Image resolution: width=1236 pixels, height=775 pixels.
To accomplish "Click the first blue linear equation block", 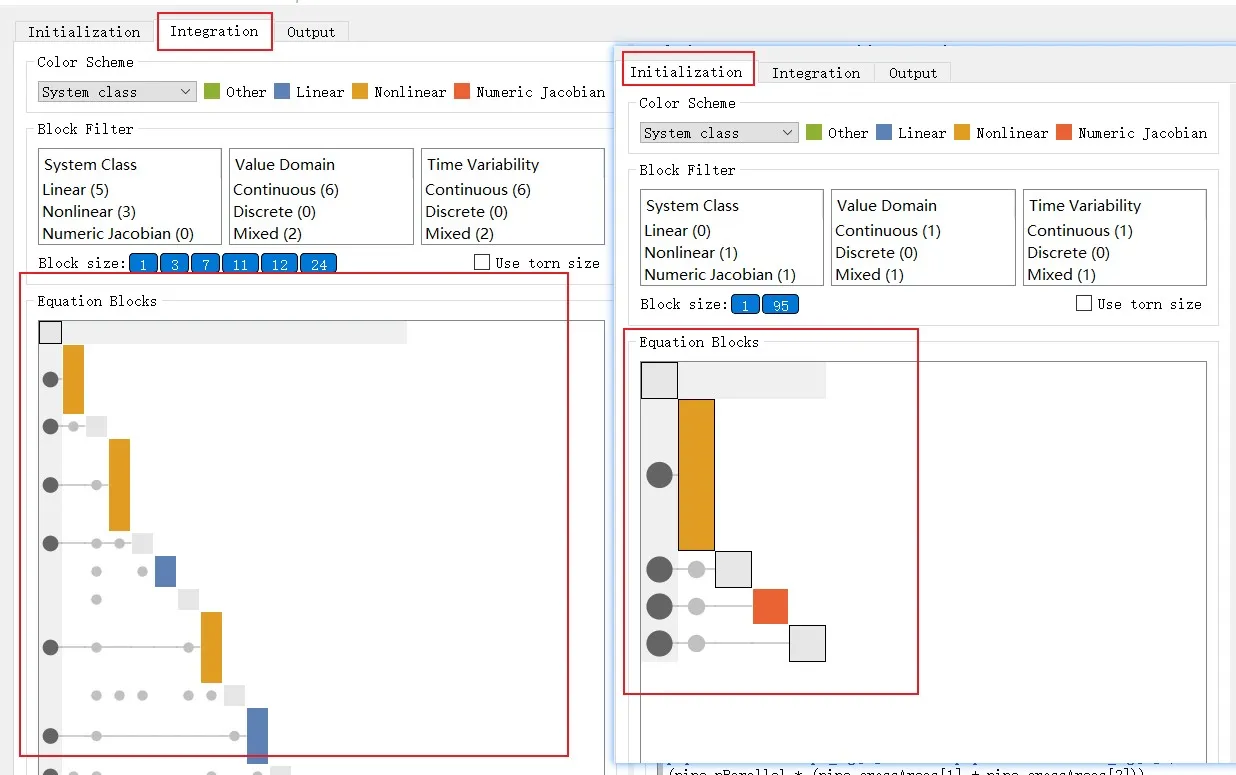I will (x=165, y=571).
